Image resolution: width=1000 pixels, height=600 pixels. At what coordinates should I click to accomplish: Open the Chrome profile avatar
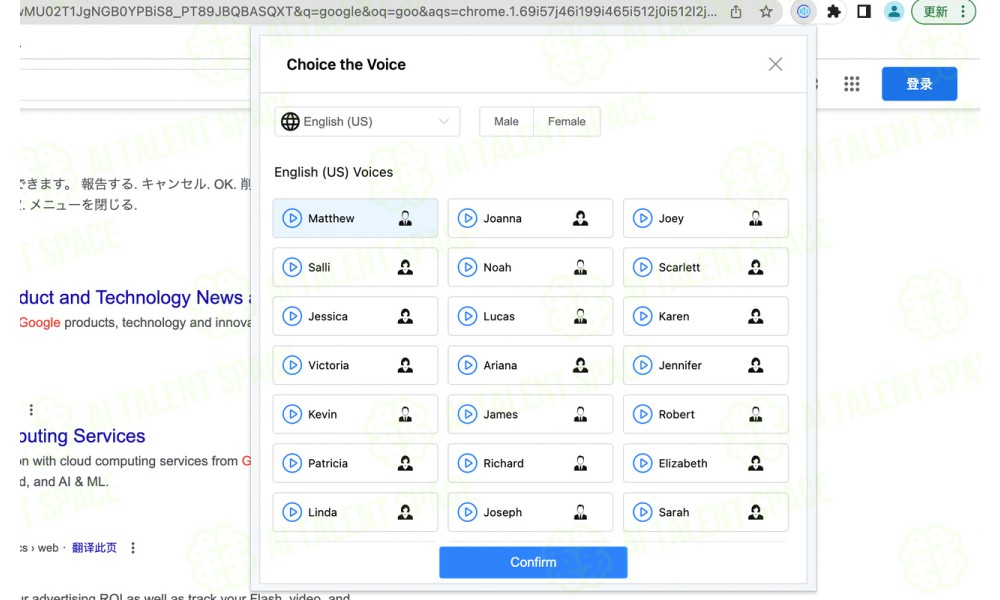894,11
